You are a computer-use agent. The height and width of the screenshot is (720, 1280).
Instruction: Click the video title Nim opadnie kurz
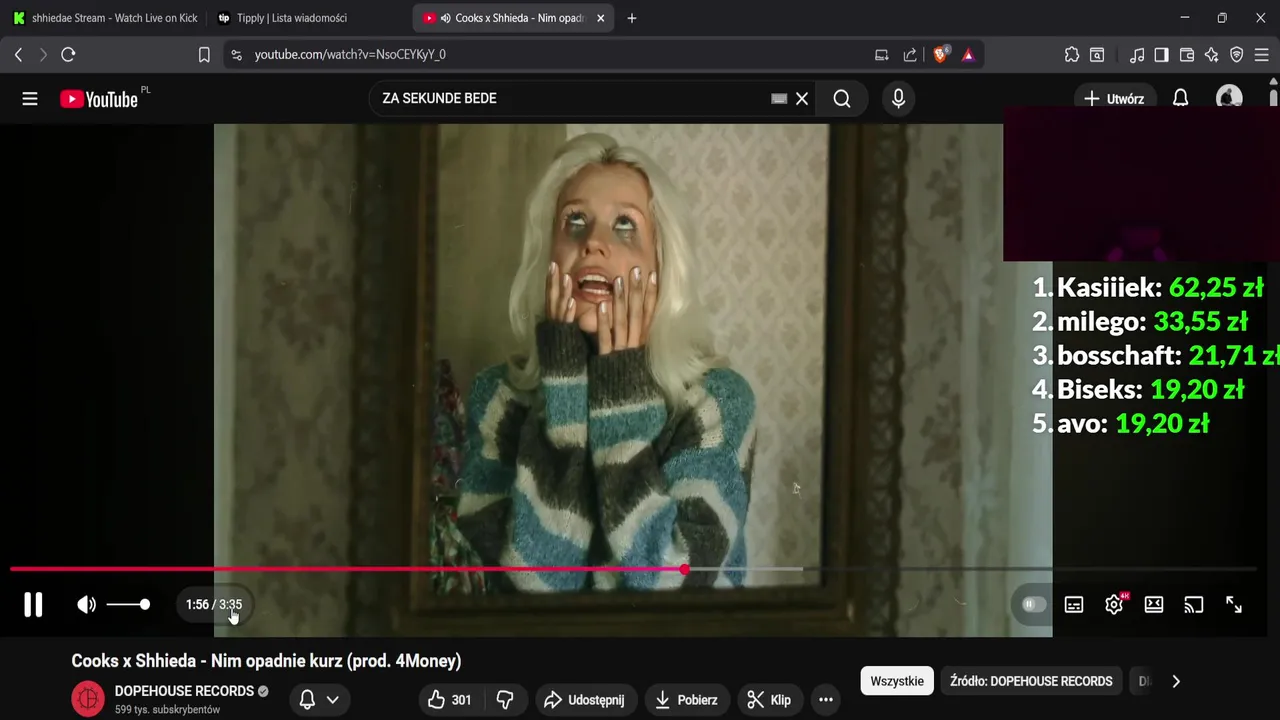[x=266, y=661]
